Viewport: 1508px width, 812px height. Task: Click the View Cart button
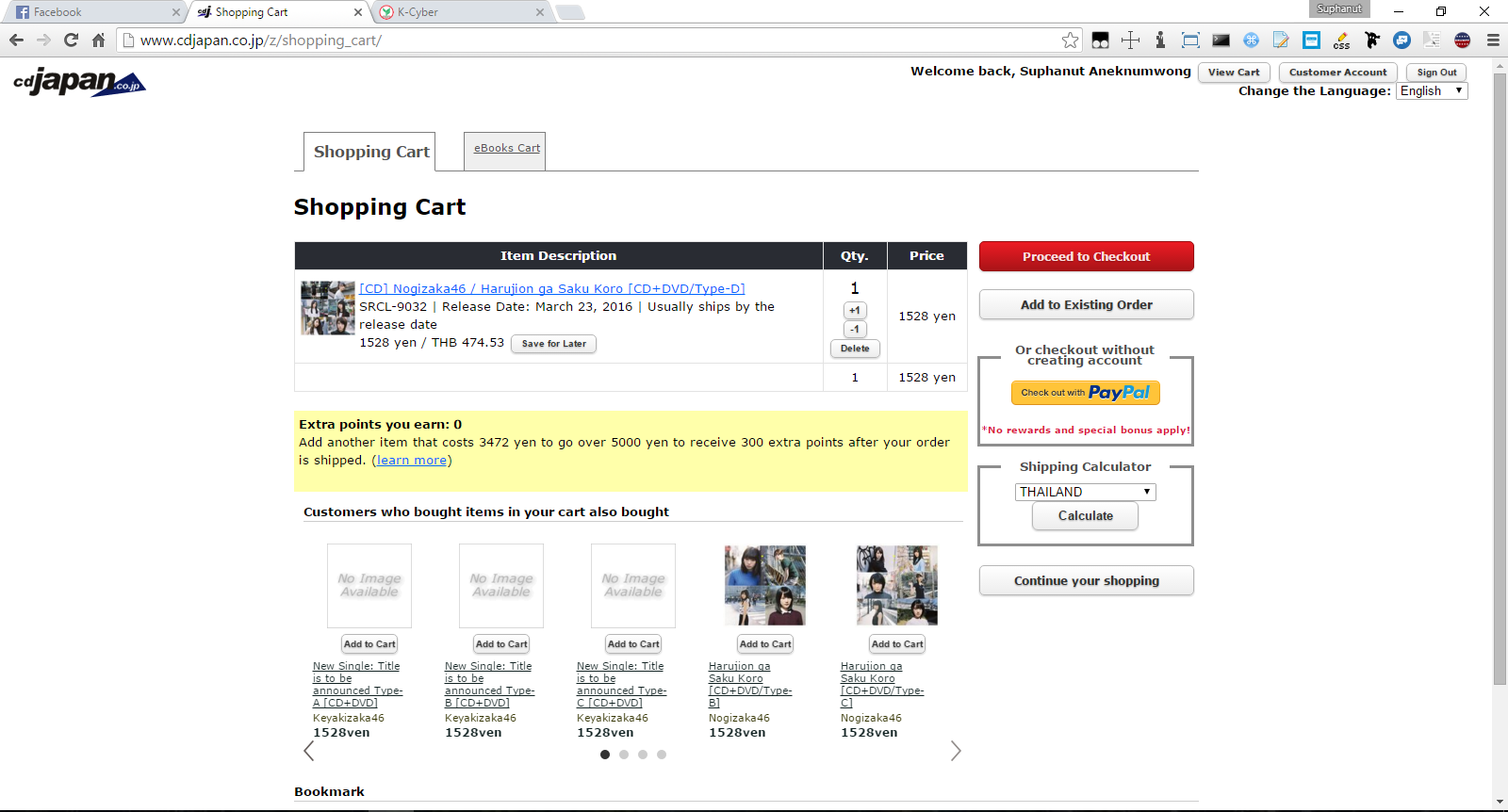coord(1234,73)
